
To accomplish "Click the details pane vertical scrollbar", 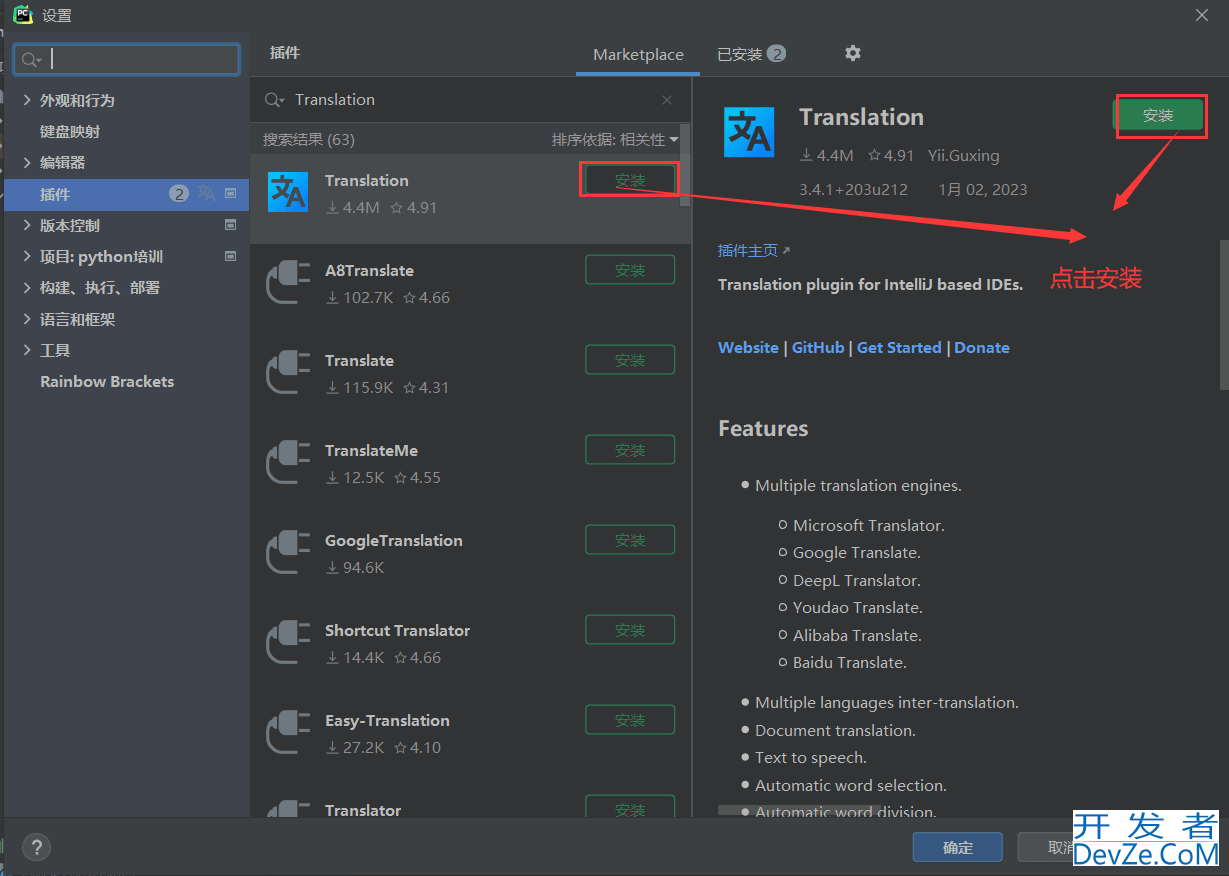I will (1223, 314).
